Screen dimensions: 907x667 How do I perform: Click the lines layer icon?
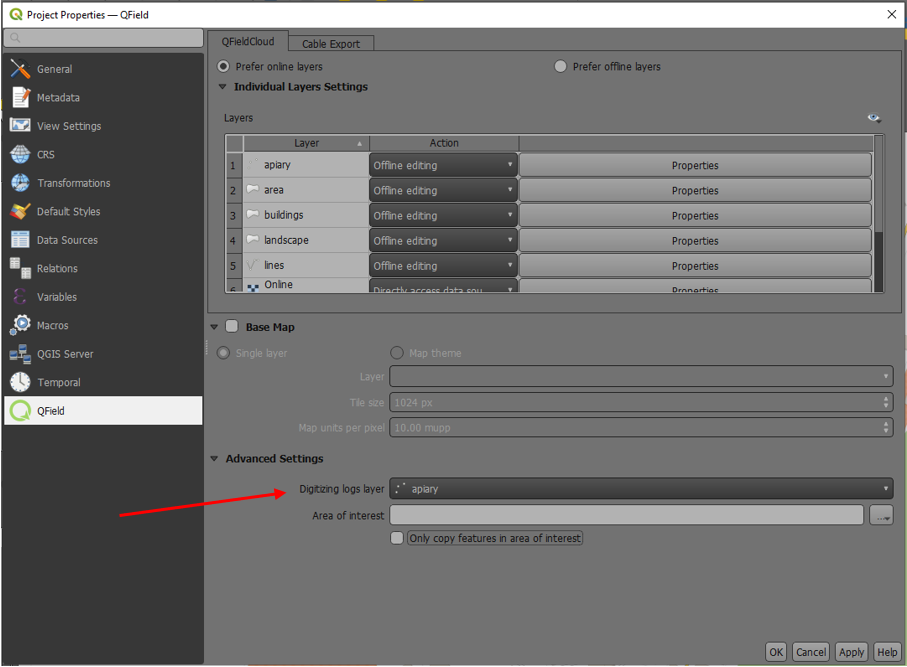tap(253, 264)
